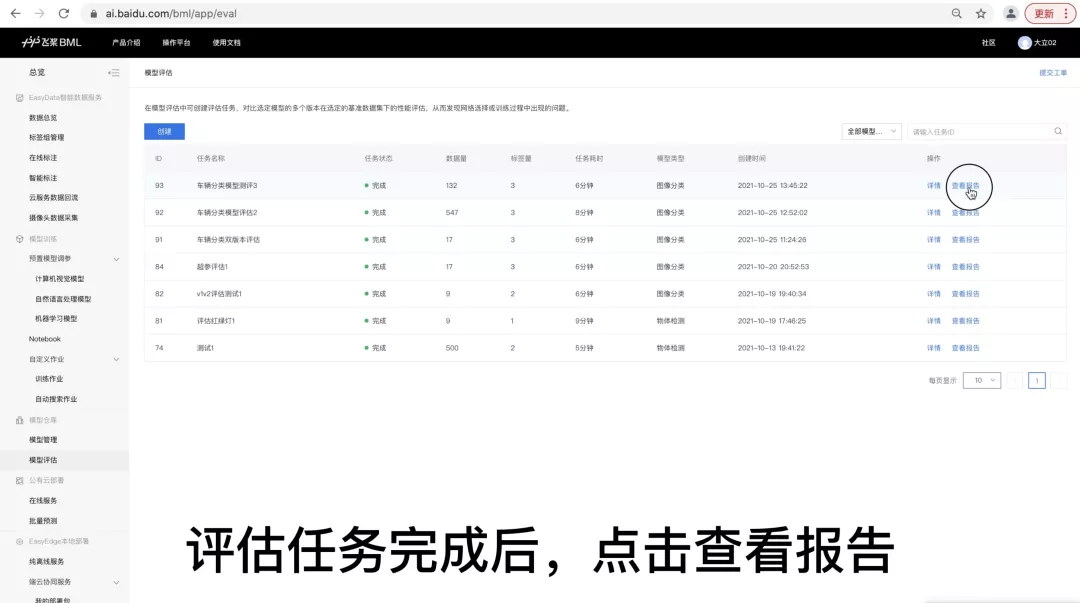This screenshot has height=603, width=1080.
Task: Open 计算机视觉模型 in the sidebar
Action: click(x=59, y=278)
